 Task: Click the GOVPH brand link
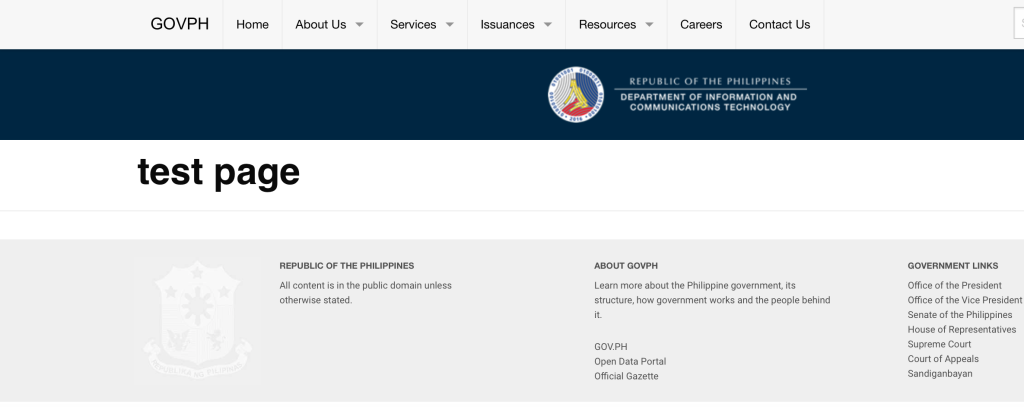pyautogui.click(x=180, y=24)
